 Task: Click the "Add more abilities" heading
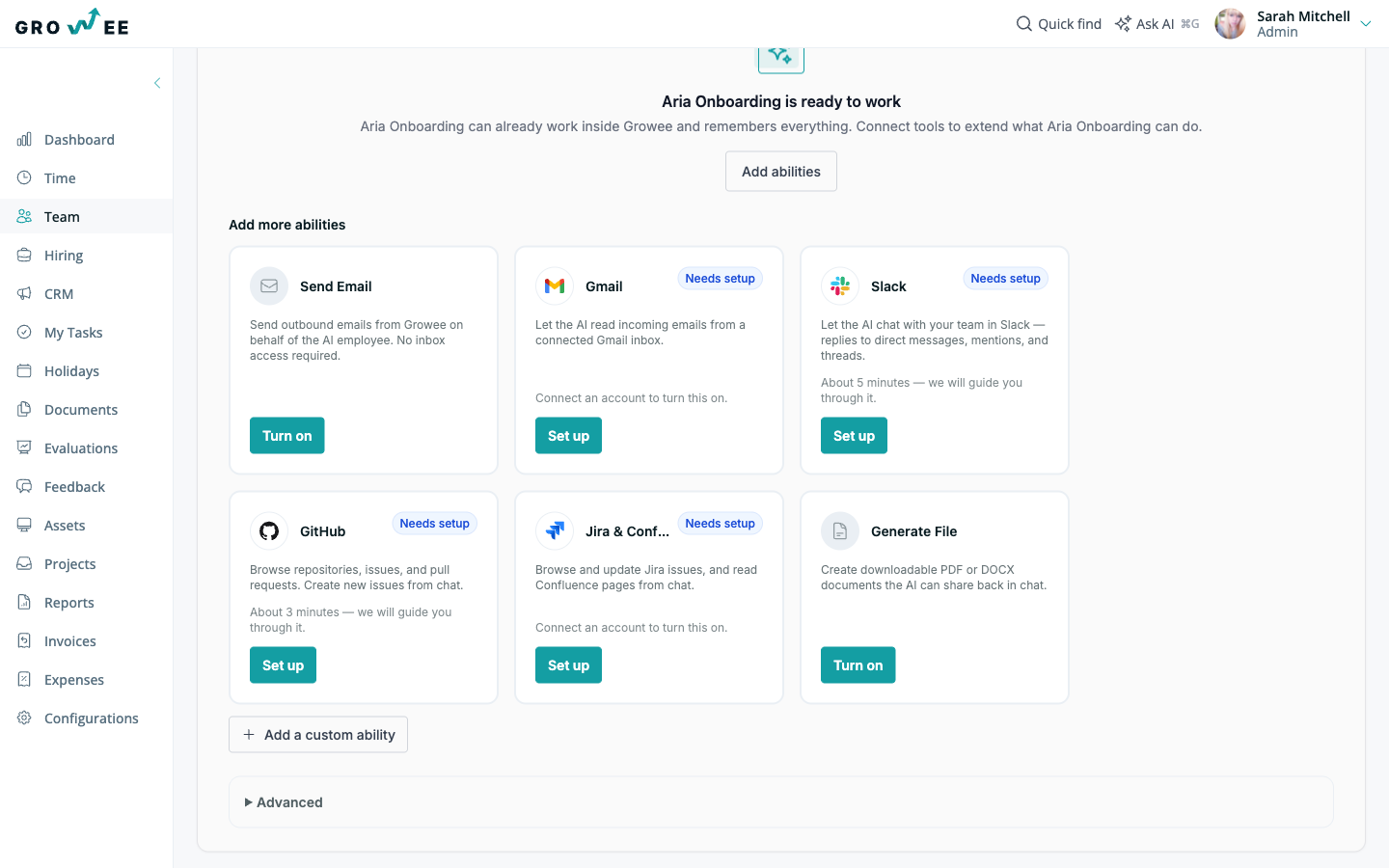pos(287,225)
